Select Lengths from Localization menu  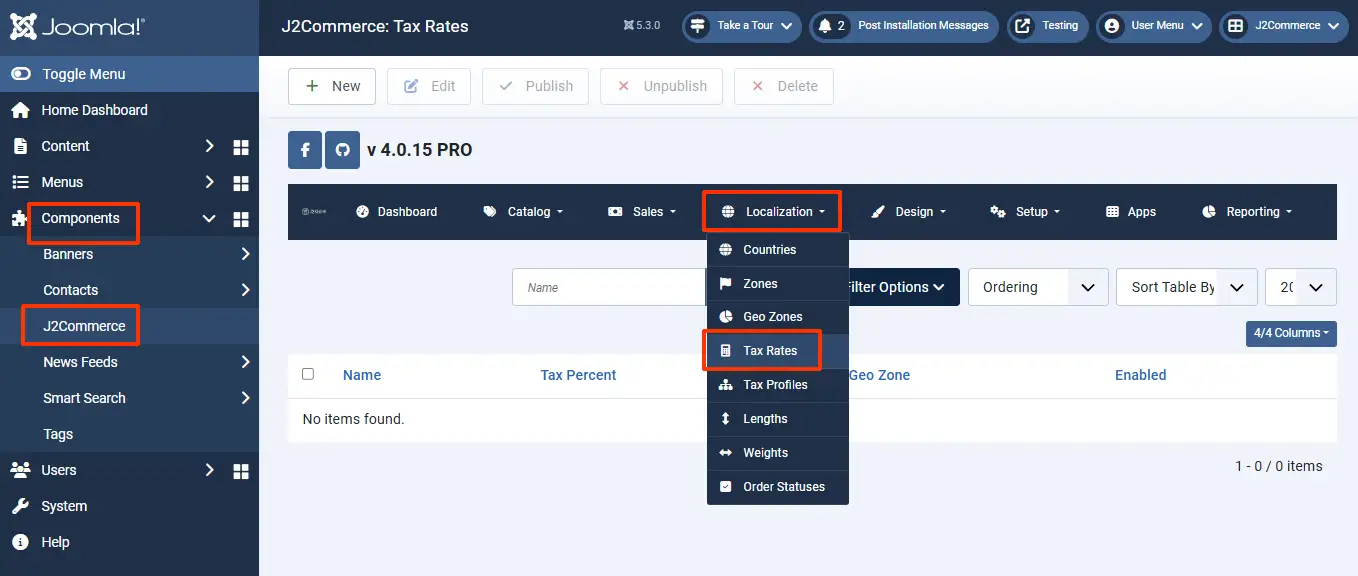[x=778, y=419]
